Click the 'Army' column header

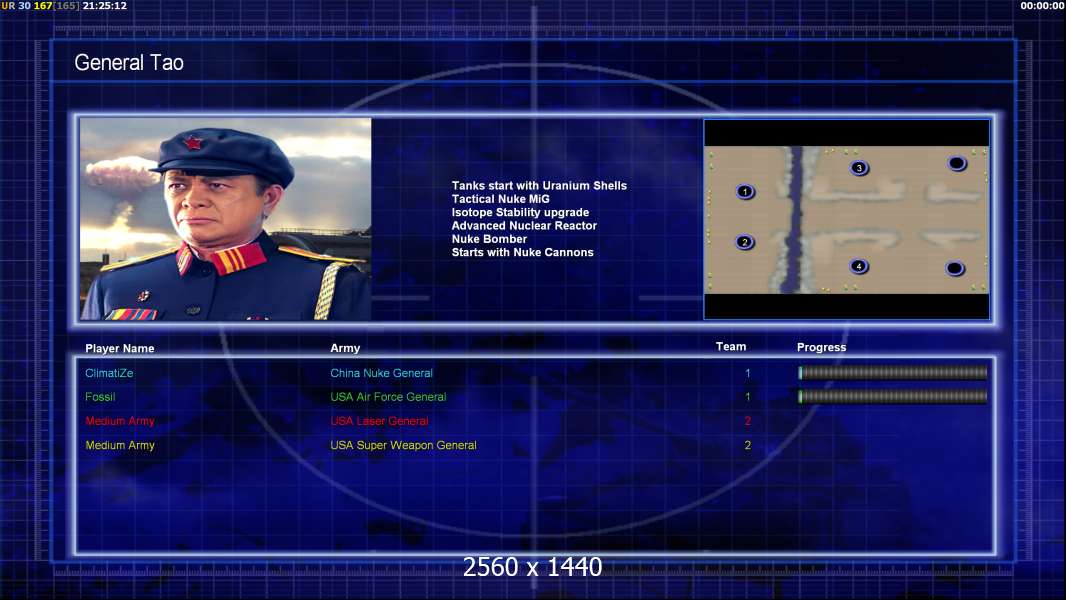click(x=345, y=348)
